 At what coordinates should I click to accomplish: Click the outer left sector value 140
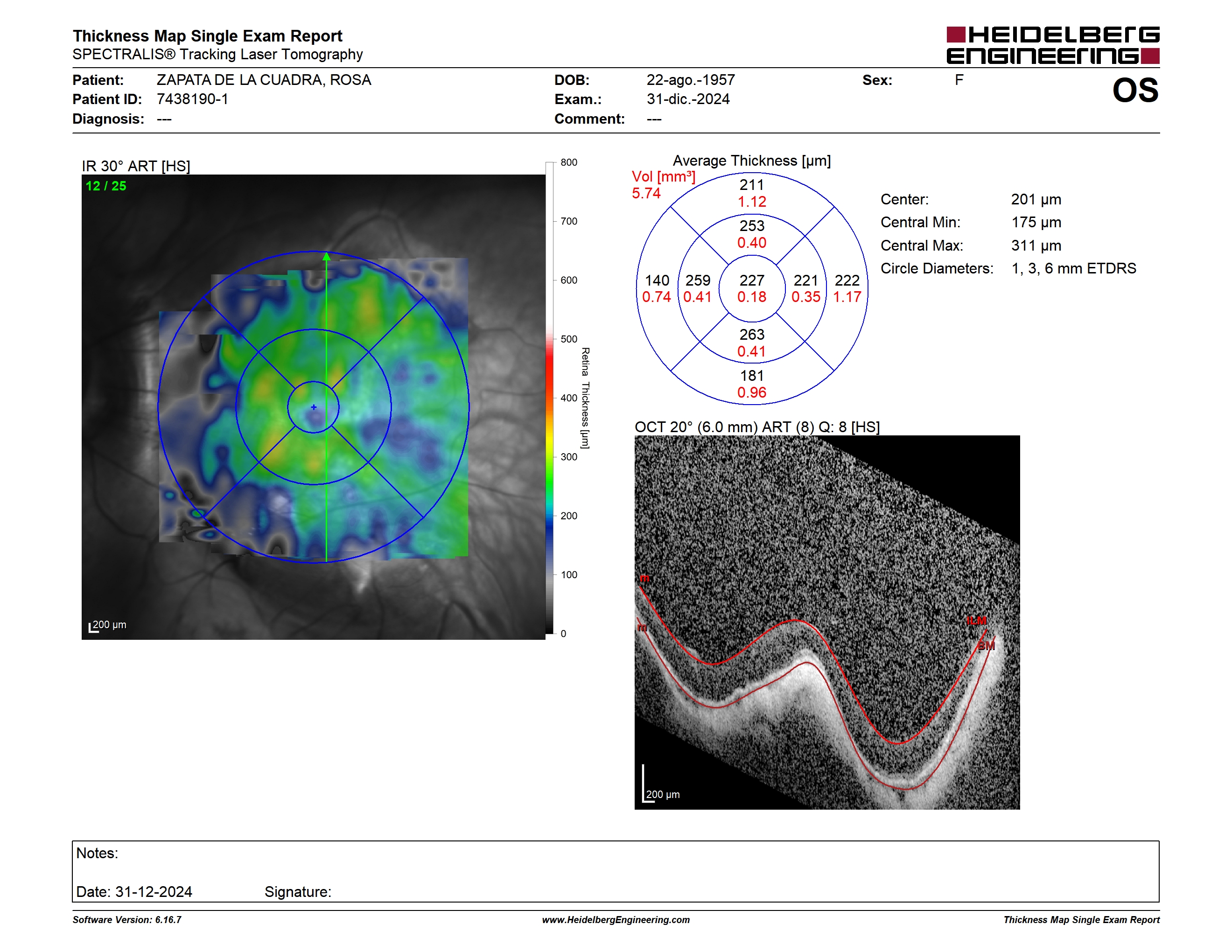tap(657, 280)
